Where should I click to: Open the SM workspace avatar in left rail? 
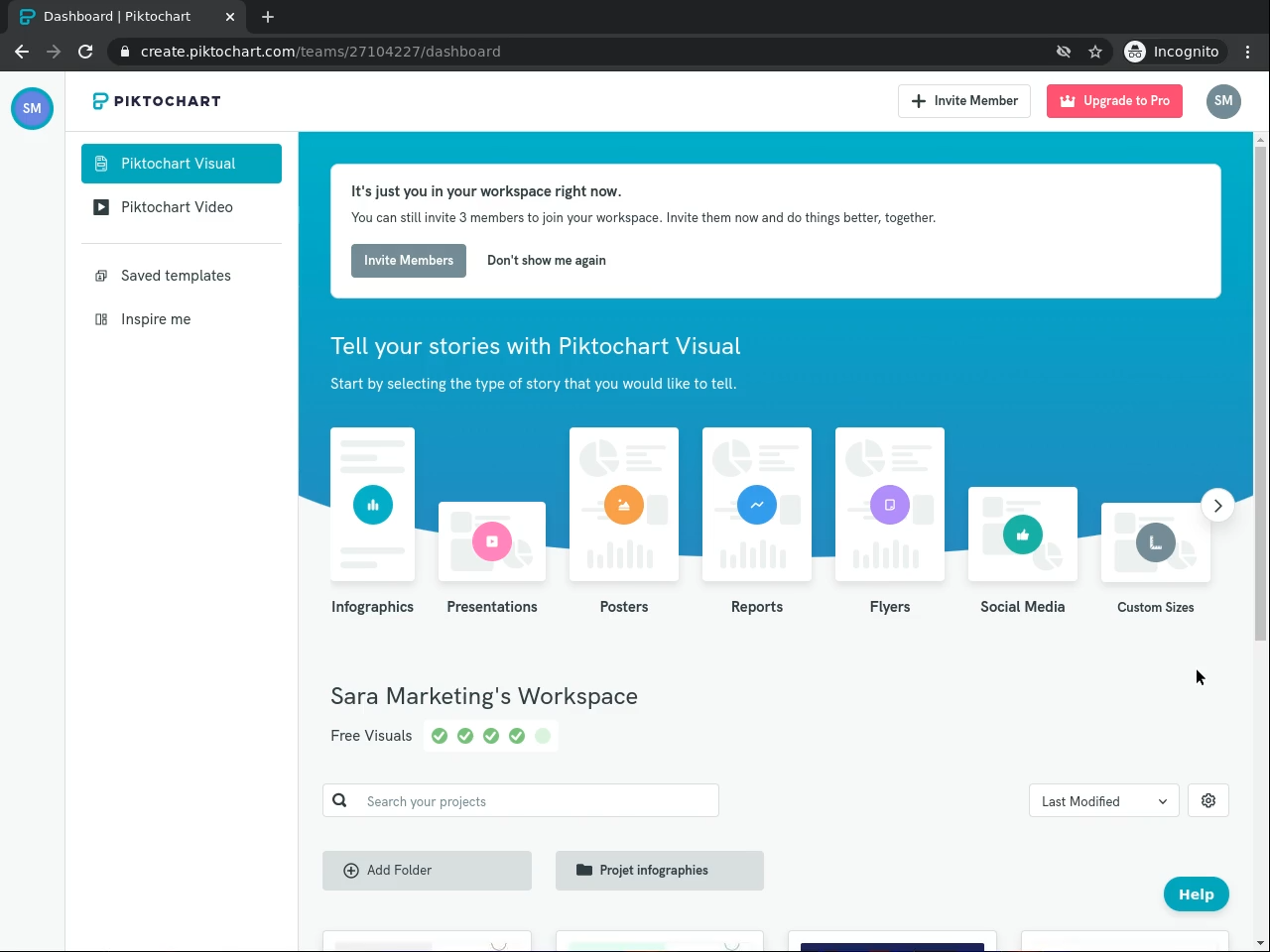click(x=32, y=108)
